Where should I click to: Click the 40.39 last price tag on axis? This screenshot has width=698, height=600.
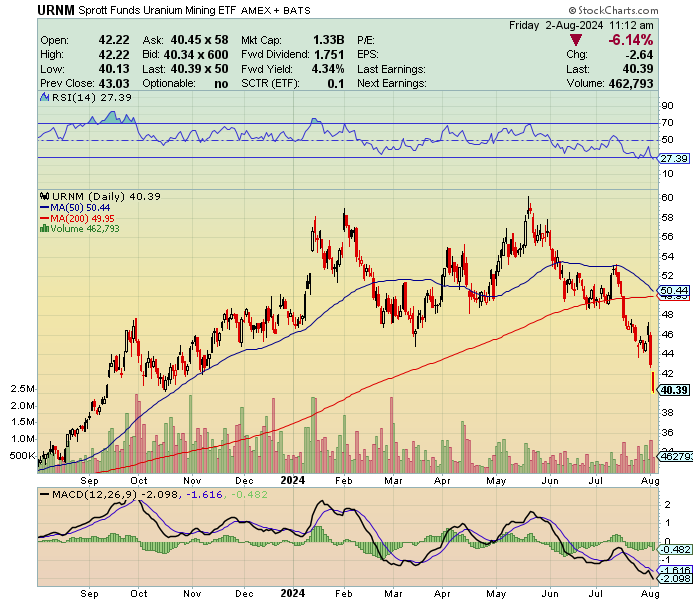pyautogui.click(x=674, y=390)
